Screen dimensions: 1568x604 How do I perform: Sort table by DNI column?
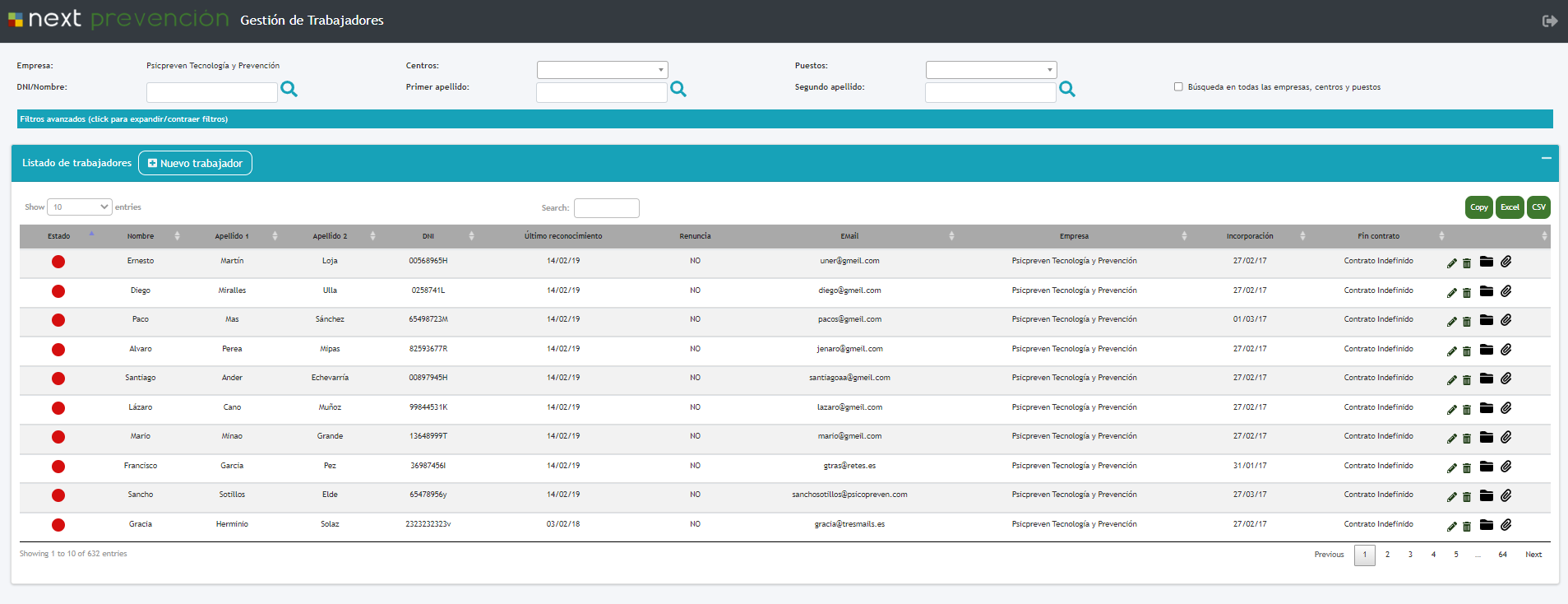pyautogui.click(x=428, y=236)
